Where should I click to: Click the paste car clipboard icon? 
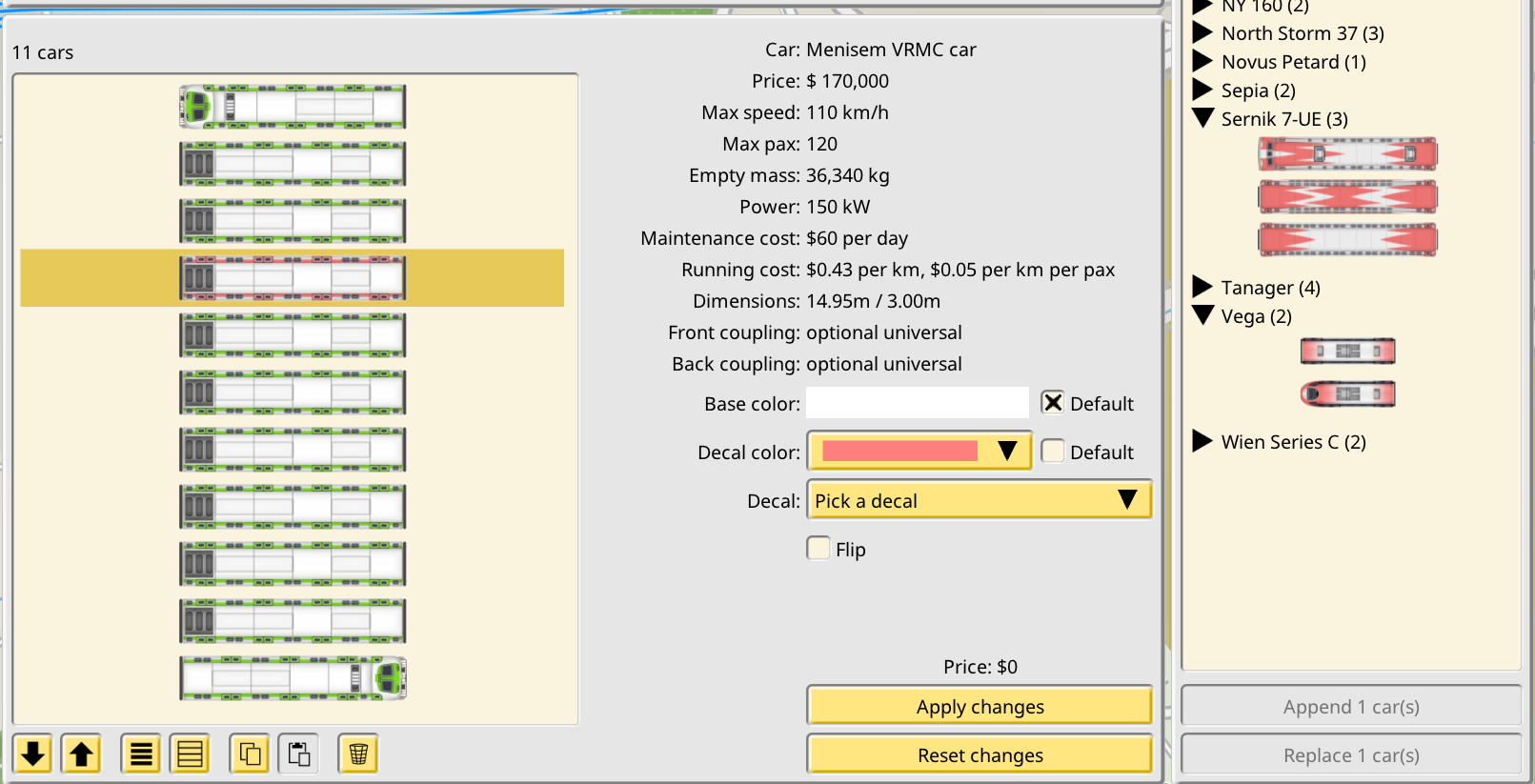299,754
